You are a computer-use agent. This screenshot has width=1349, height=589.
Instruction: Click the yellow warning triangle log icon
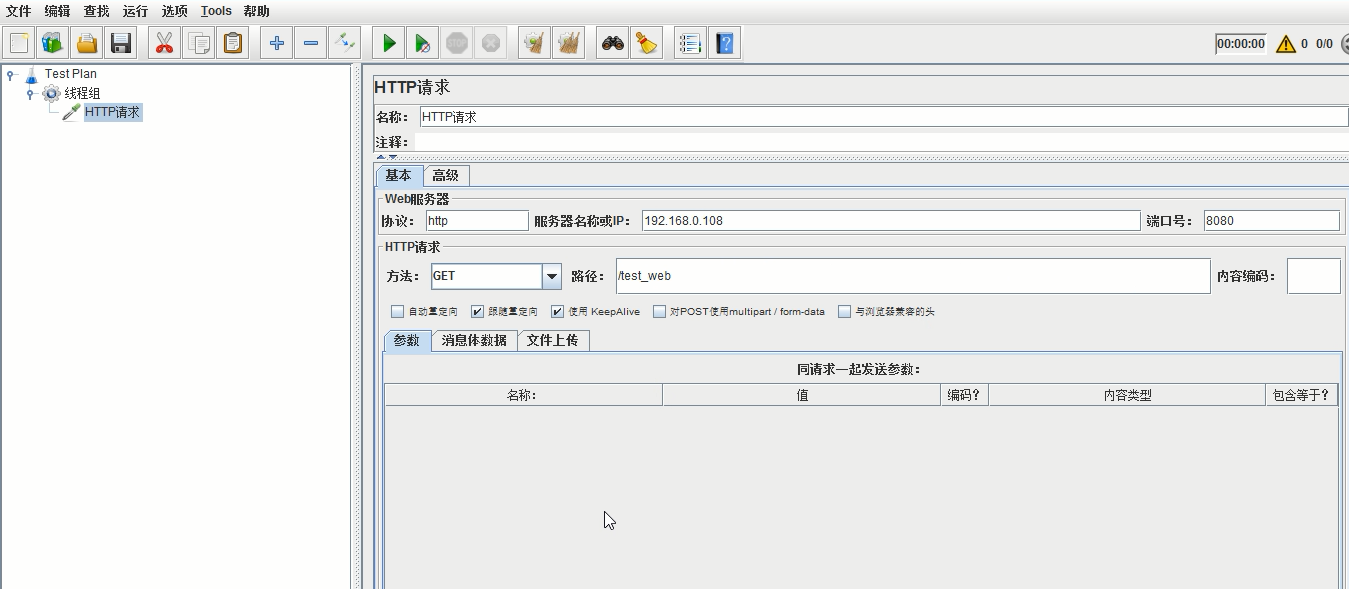(x=1285, y=44)
